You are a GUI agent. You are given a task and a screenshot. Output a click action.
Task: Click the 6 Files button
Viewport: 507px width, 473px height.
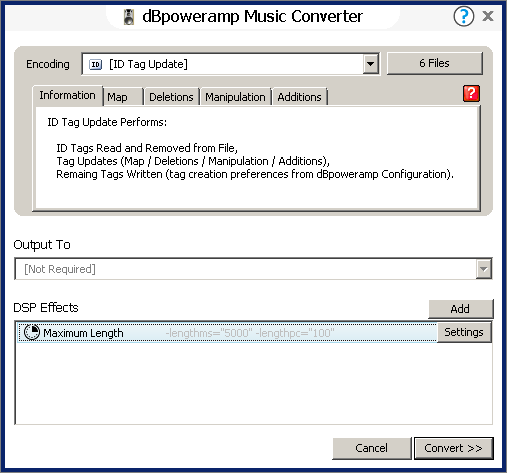click(435, 63)
